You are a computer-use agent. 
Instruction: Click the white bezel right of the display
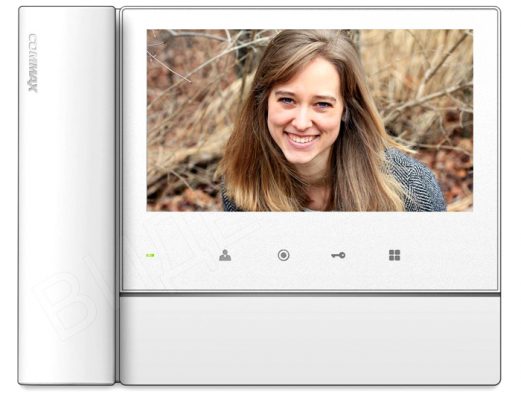point(485,120)
